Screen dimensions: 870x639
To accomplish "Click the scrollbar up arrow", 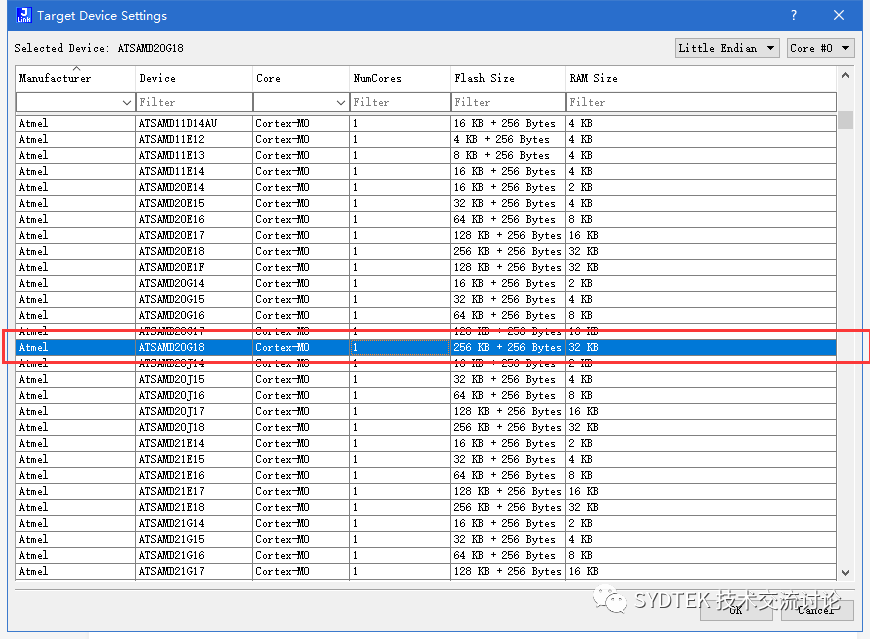I will [845, 75].
